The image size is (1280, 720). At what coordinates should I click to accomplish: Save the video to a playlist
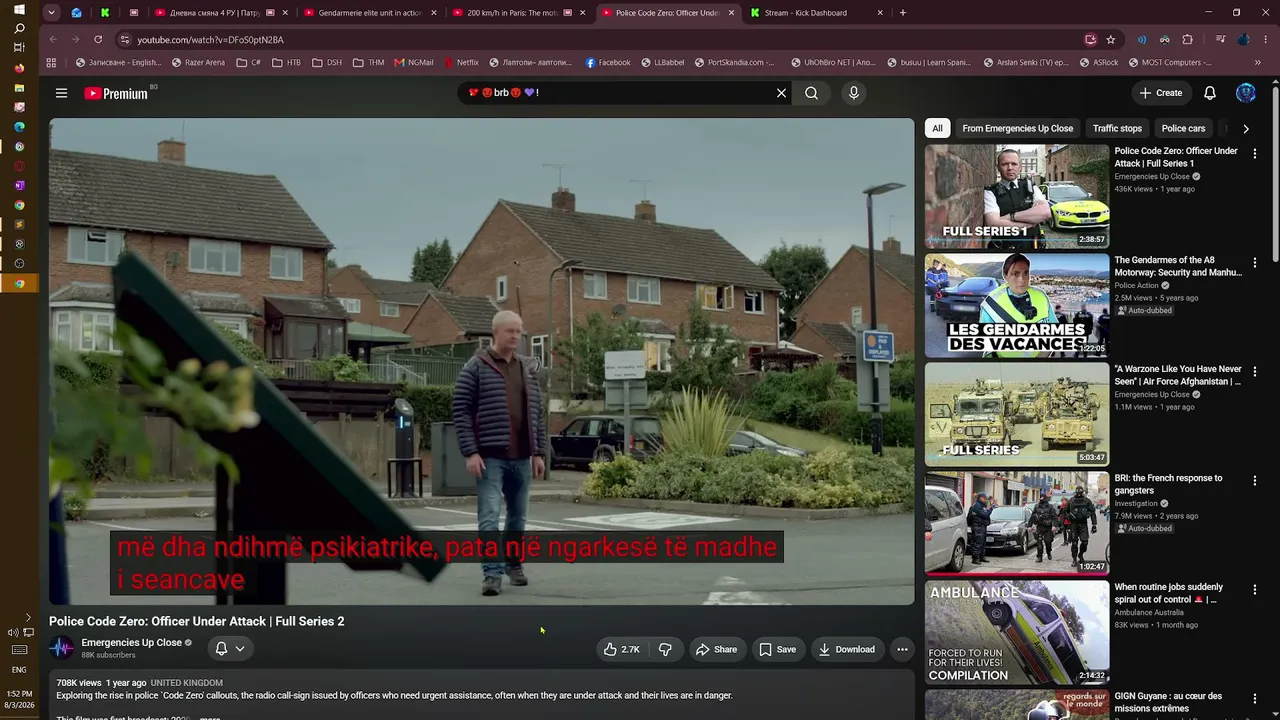[x=777, y=649]
